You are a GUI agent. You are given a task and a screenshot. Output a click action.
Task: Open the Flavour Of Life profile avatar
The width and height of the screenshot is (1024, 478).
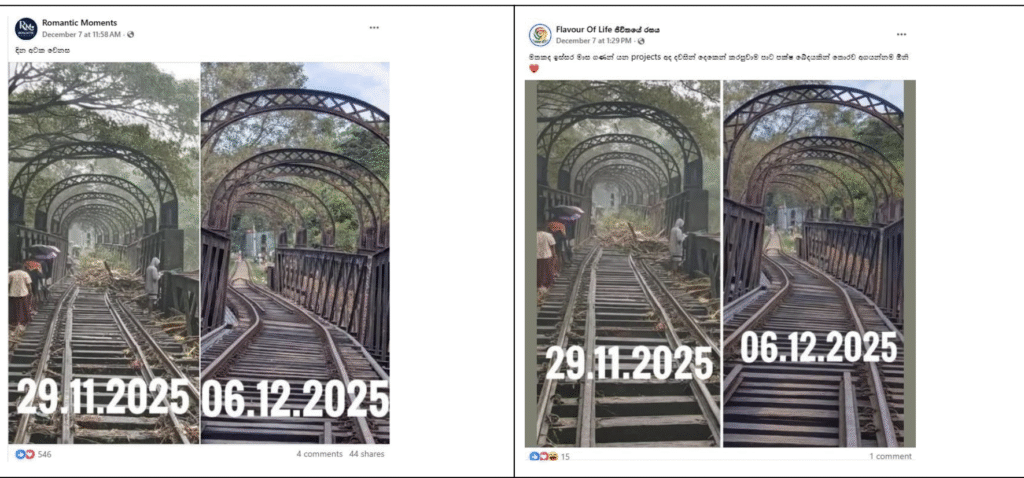(x=540, y=35)
